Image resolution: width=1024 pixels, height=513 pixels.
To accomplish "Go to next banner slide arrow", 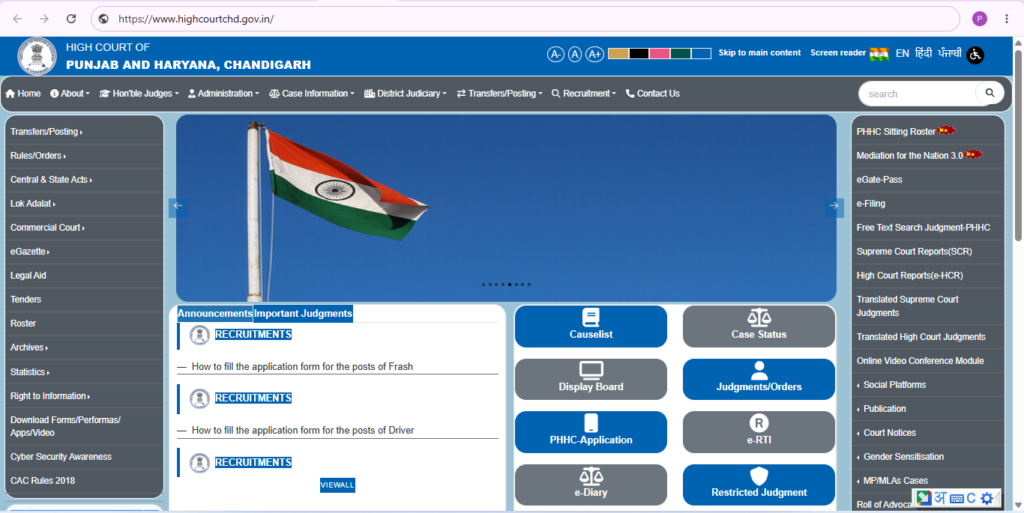I will pyautogui.click(x=834, y=208).
